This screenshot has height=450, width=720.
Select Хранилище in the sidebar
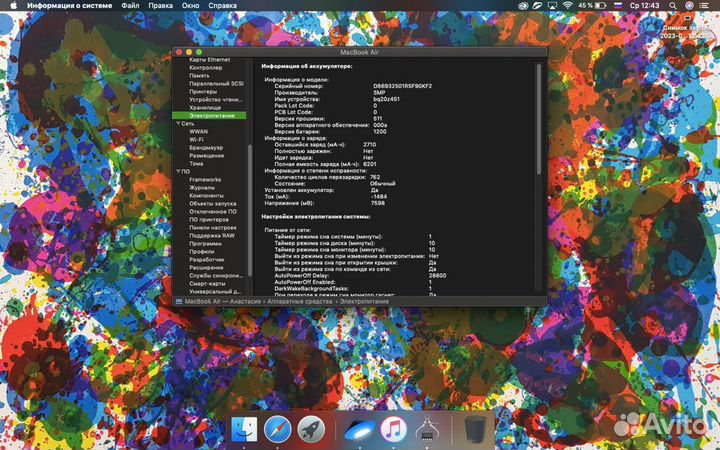click(205, 108)
